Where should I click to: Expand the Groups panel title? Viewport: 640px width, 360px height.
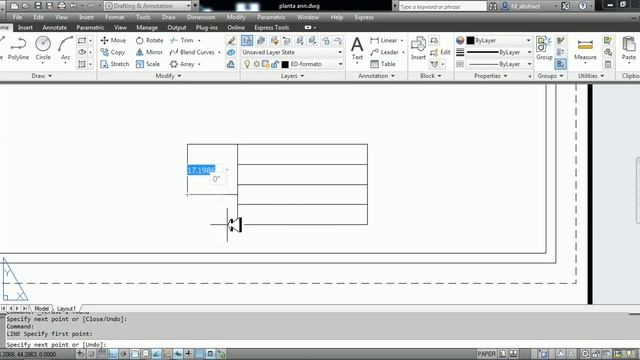[550, 76]
